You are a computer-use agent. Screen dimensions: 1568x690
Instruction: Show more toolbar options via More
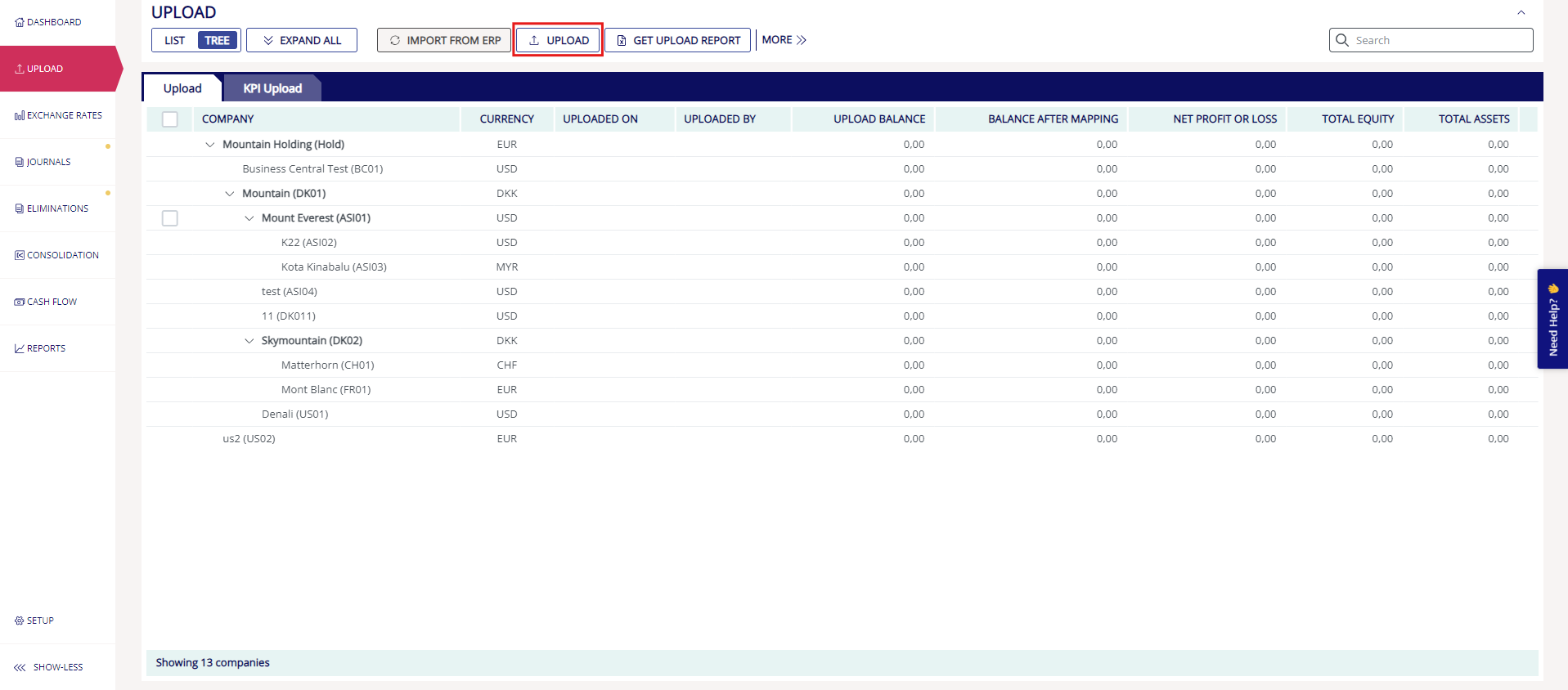tap(784, 40)
